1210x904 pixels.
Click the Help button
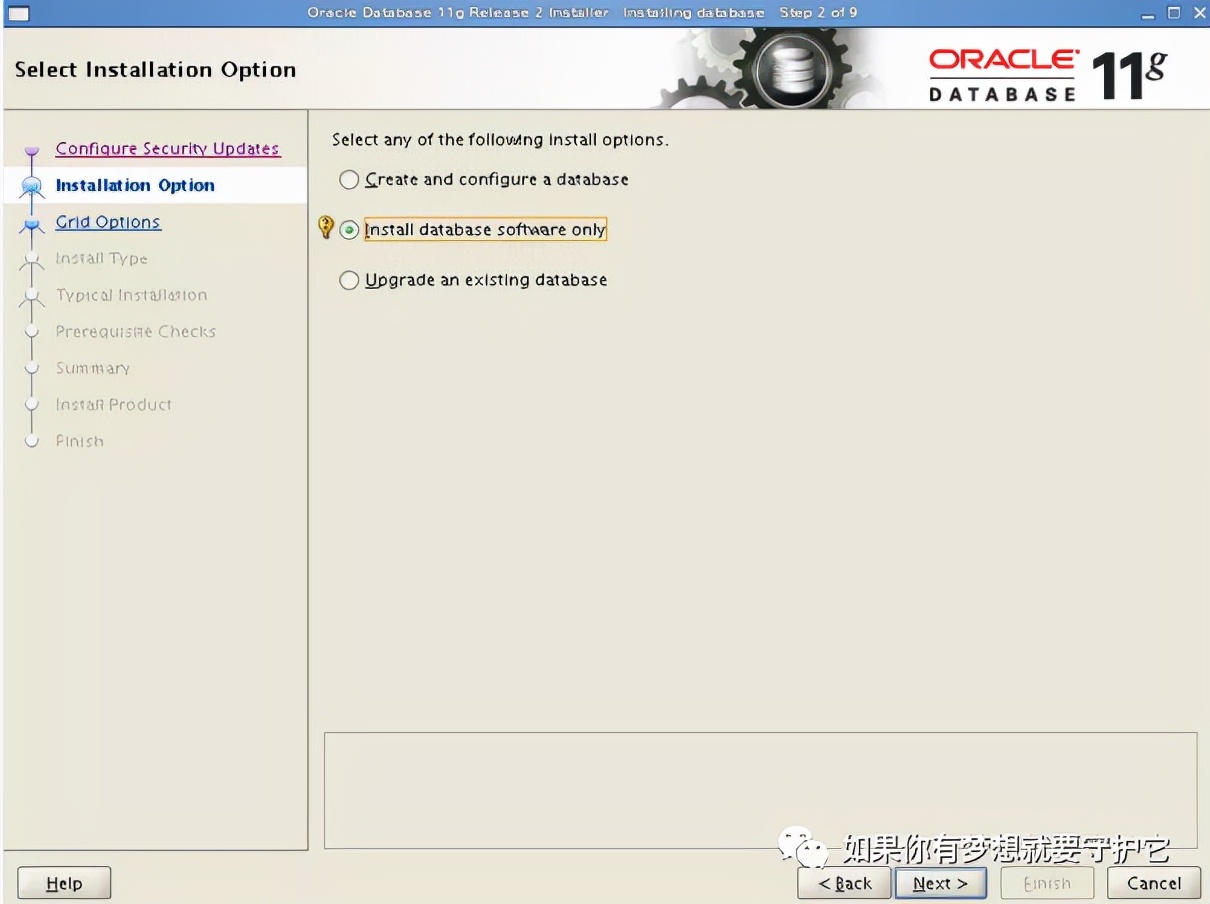64,883
